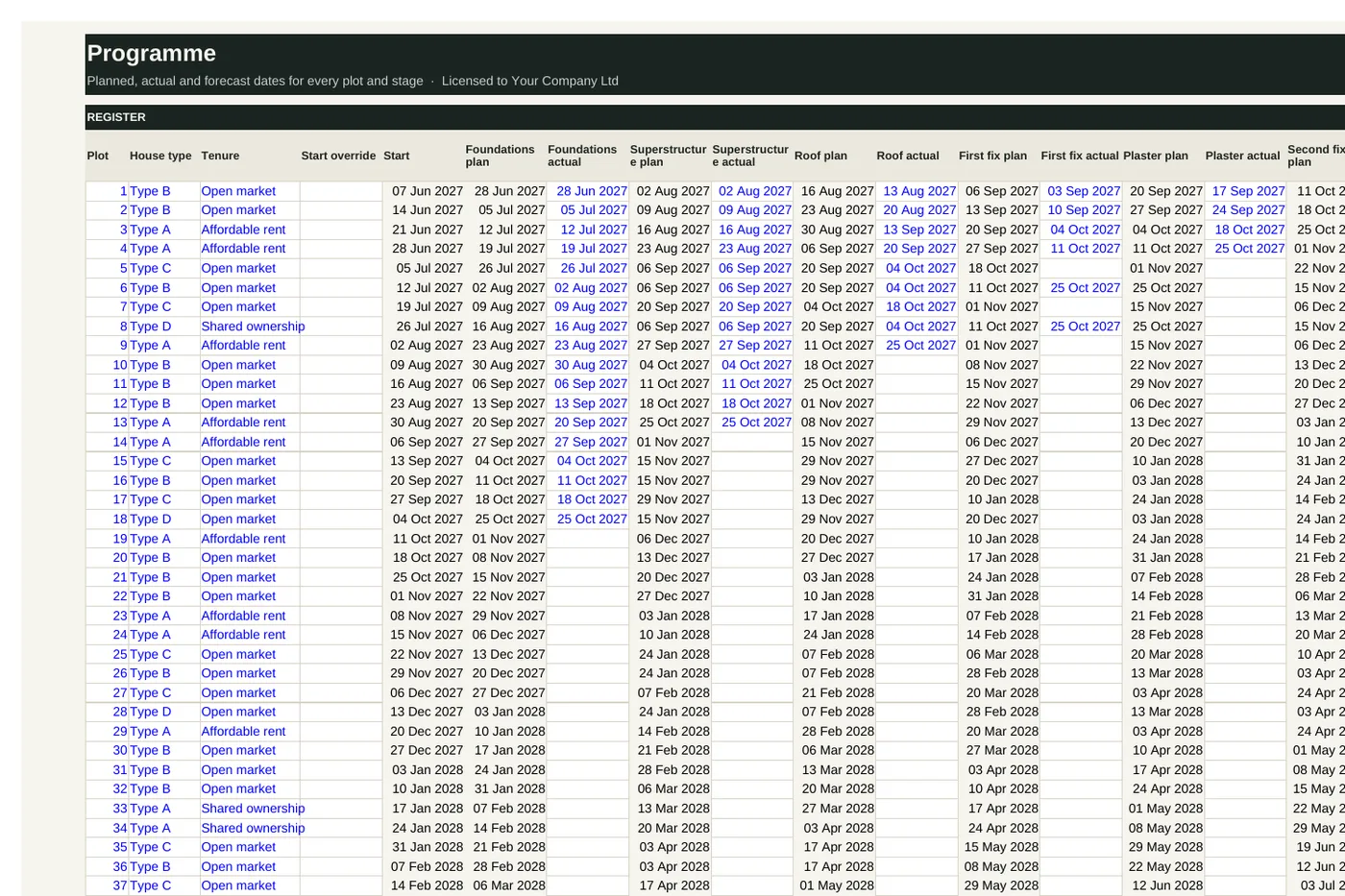1345x896 pixels.
Task: Click Roof plan 01 May 2028
Action: 837,885
